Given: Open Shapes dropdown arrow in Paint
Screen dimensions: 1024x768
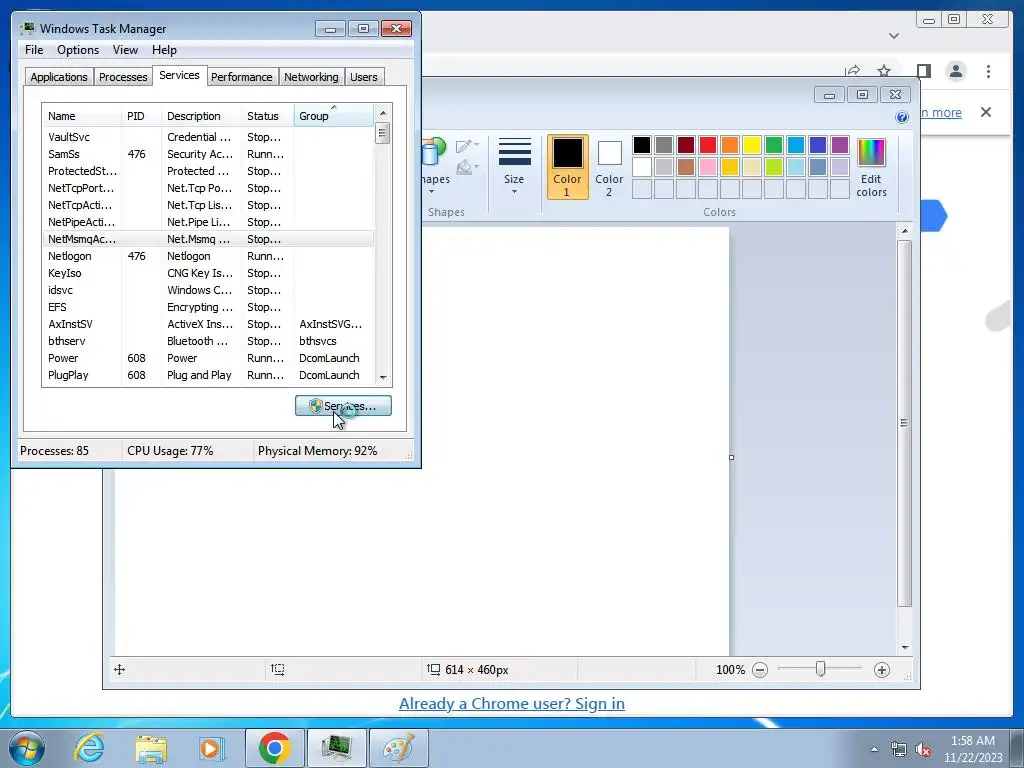Looking at the screenshot, I should tap(432, 191).
